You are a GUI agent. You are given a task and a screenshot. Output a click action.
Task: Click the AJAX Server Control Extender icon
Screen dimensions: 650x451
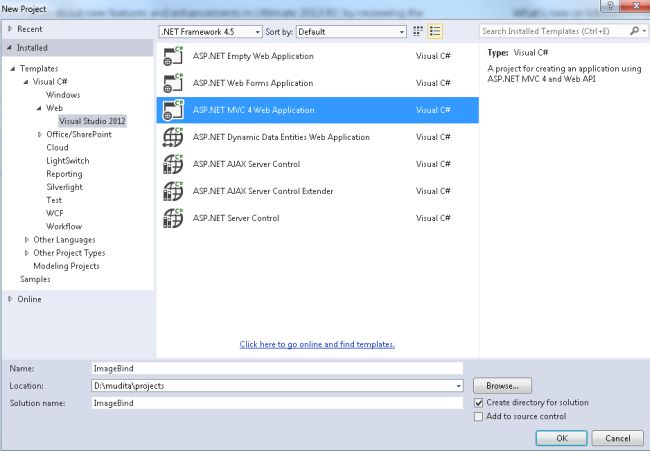click(x=173, y=191)
